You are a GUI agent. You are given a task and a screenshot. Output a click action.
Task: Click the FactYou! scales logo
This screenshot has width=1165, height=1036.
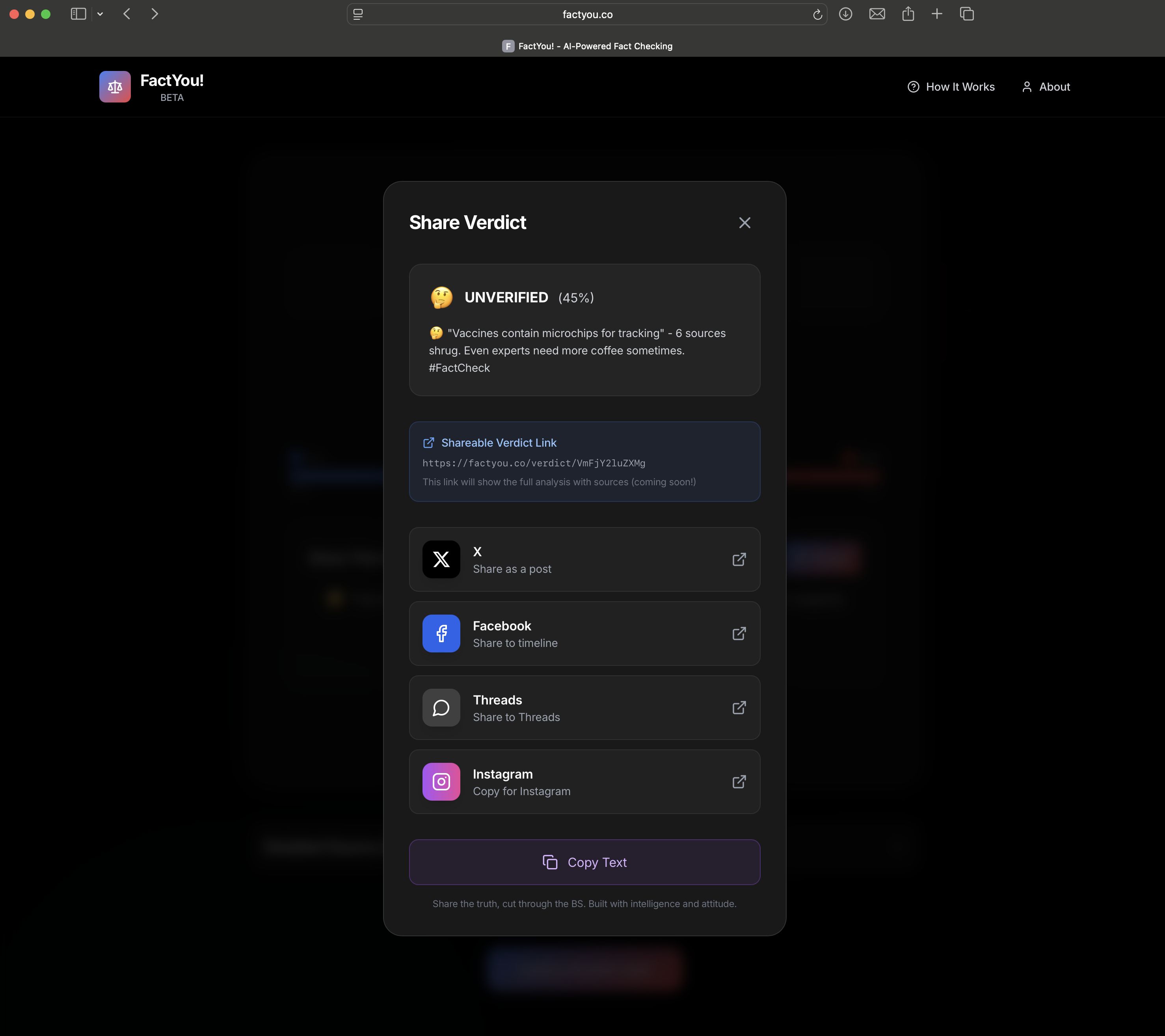click(115, 87)
